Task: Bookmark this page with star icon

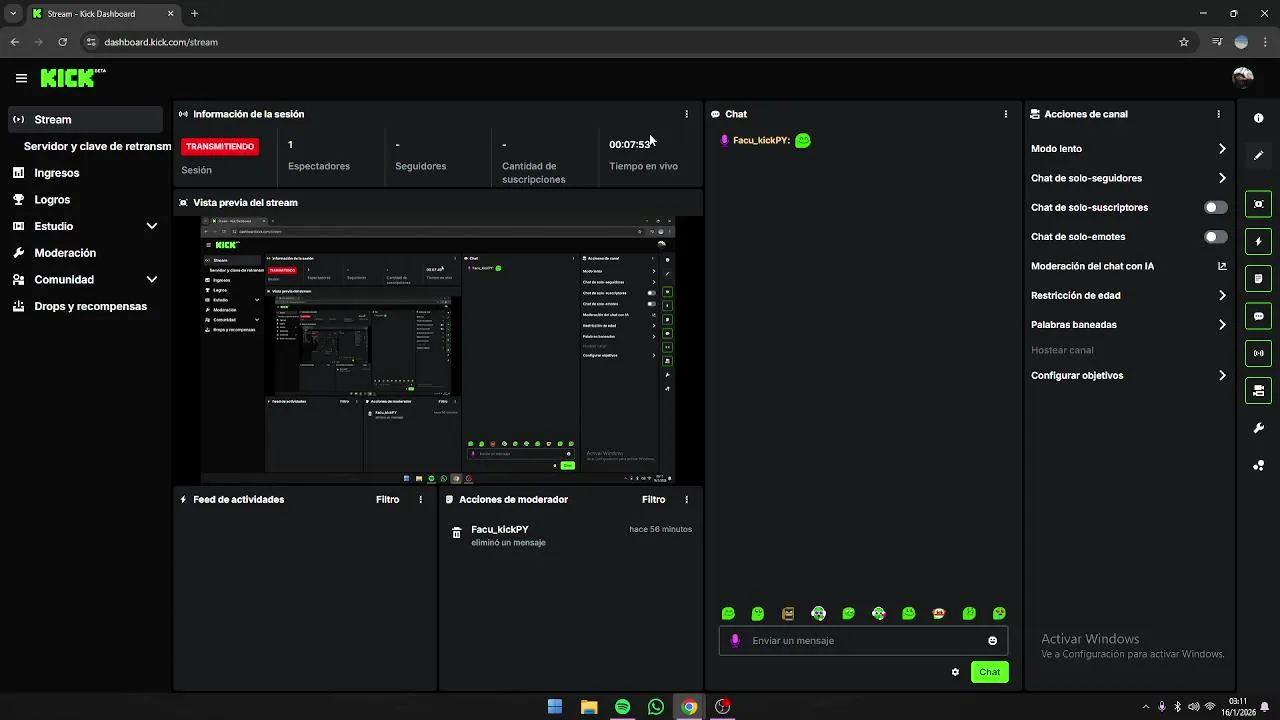Action: click(1184, 42)
